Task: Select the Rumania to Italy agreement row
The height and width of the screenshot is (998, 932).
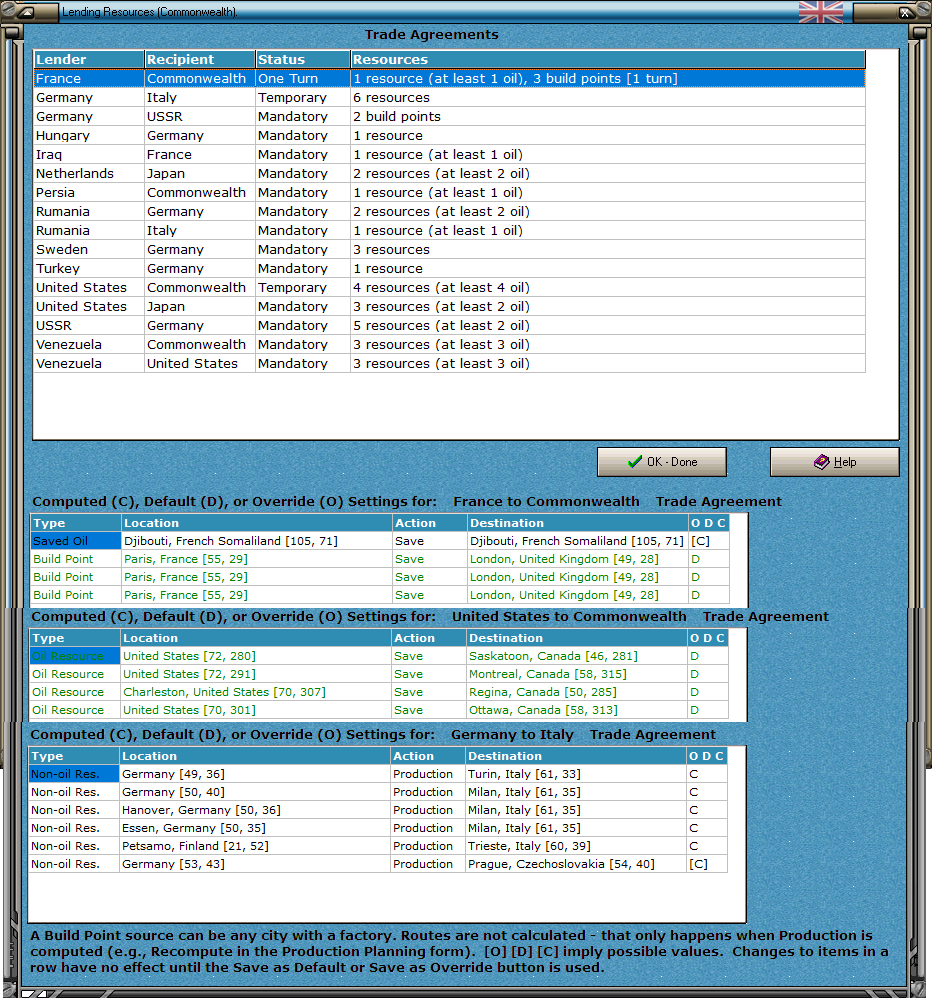Action: [449, 230]
